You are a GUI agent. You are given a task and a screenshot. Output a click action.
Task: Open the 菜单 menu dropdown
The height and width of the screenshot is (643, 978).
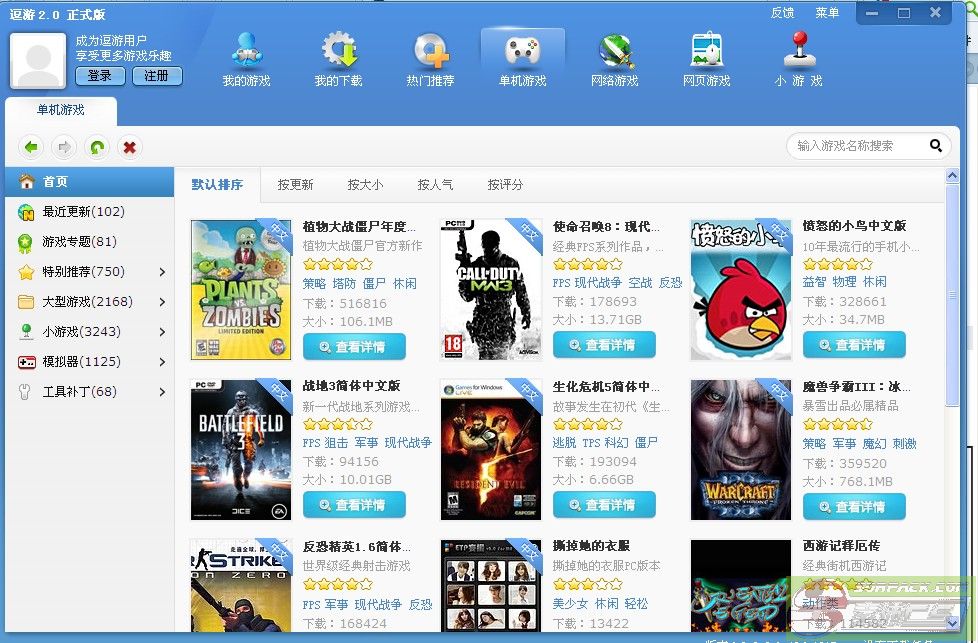(x=827, y=13)
